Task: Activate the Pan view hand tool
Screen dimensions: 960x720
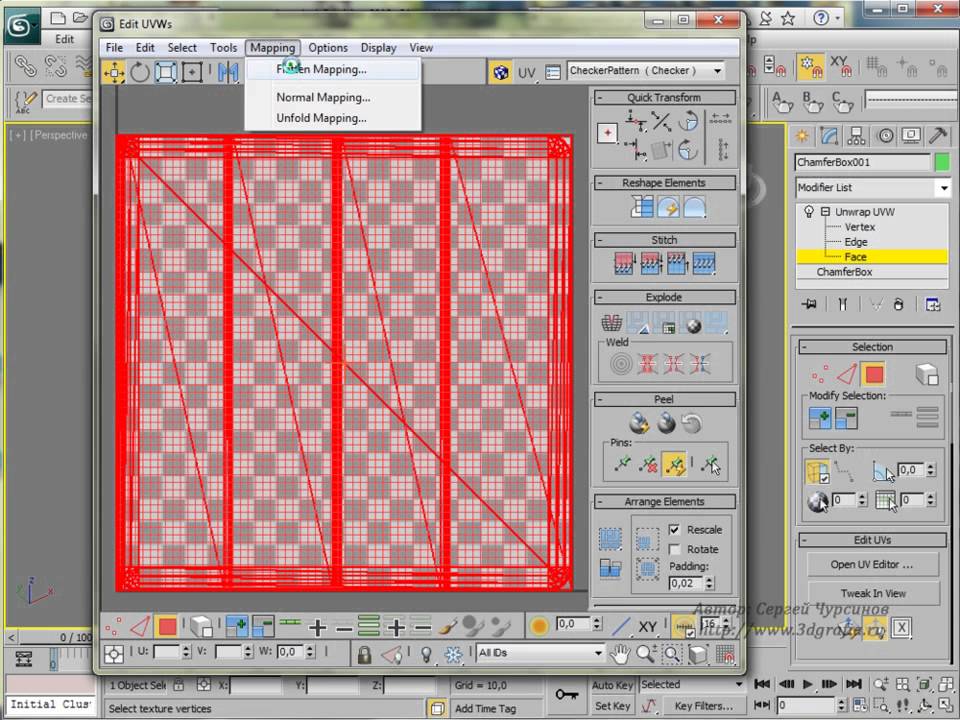Action: (x=620, y=654)
